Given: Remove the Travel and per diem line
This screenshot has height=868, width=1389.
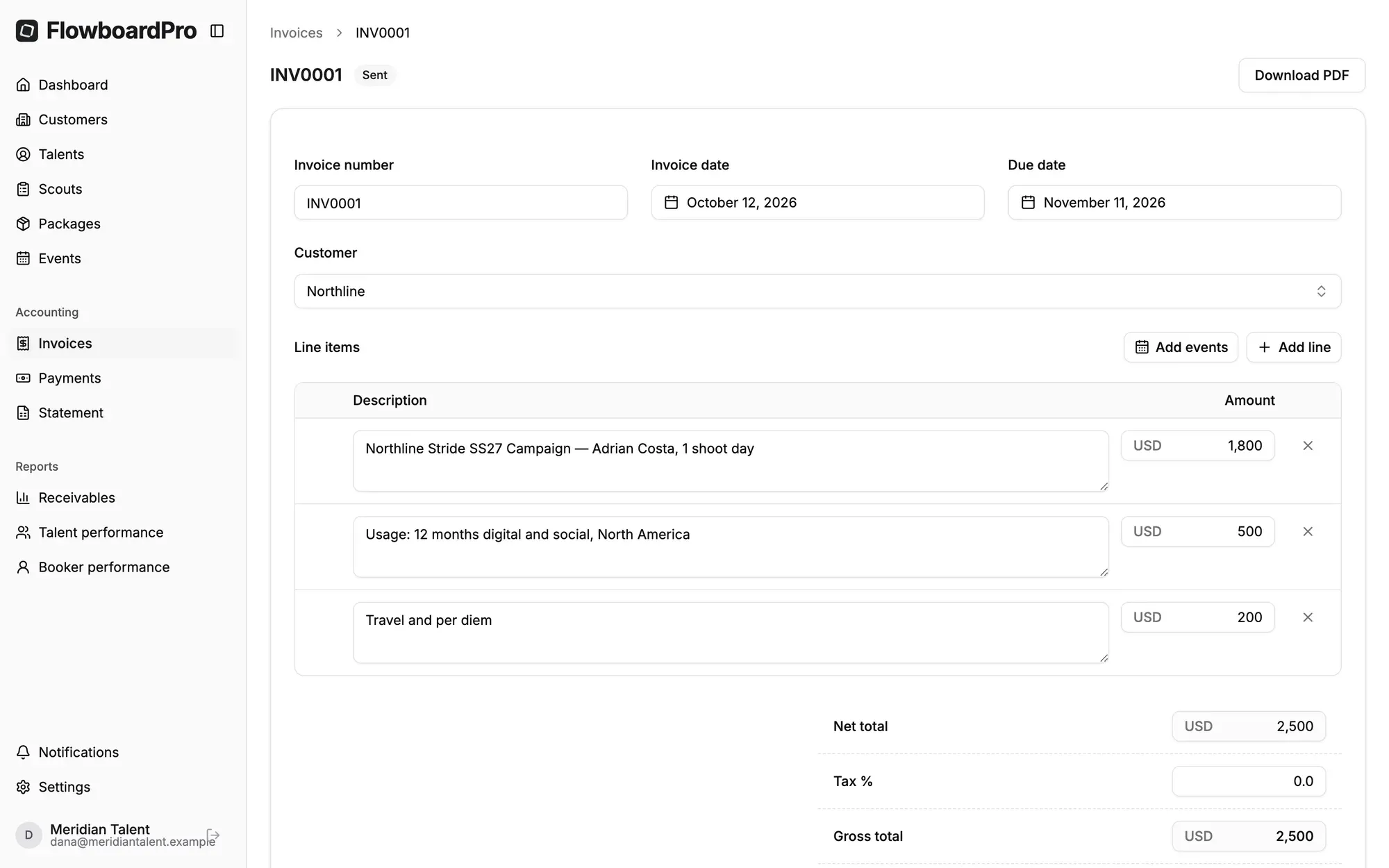Looking at the screenshot, I should click(1308, 617).
